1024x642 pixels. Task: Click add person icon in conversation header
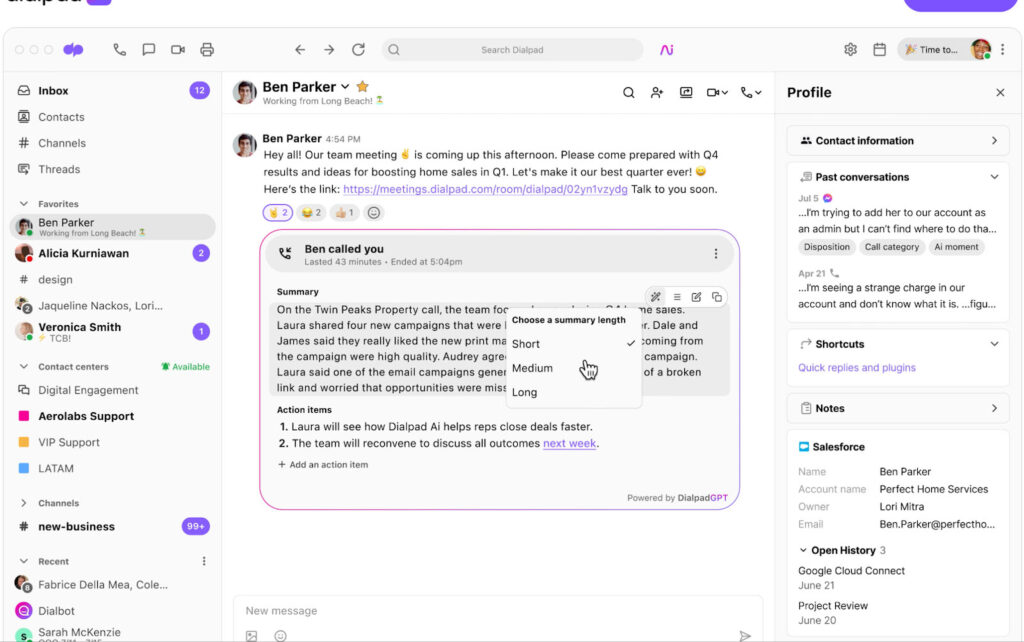tap(657, 92)
